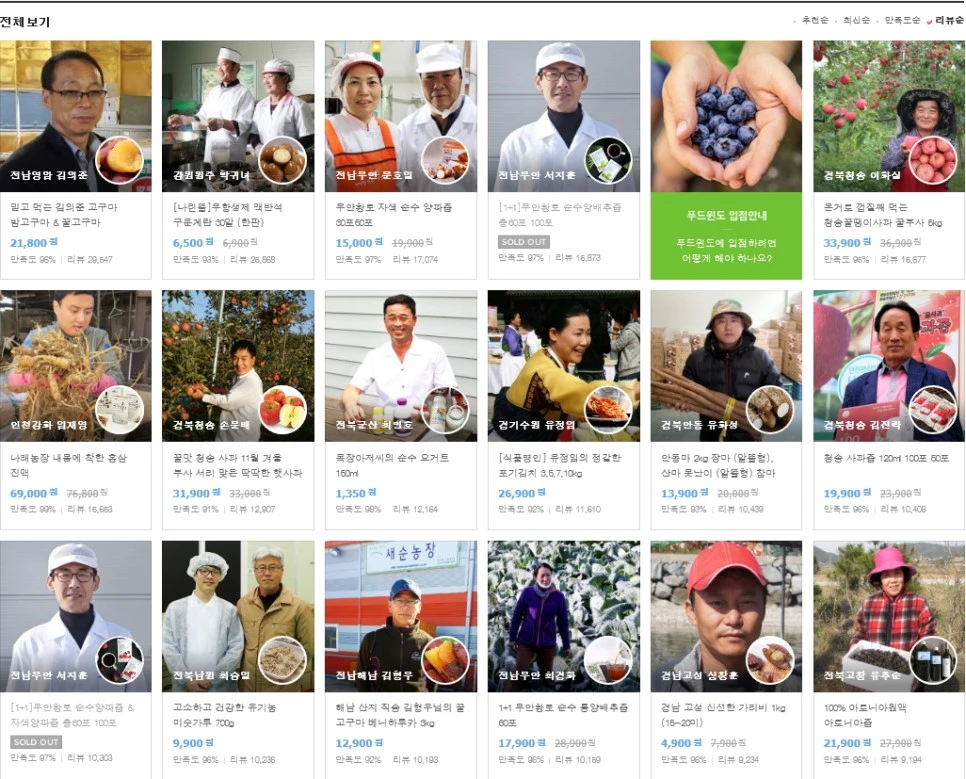
Task: Click the yogurt bottle circle icon on 군산 card
Action: [x=445, y=410]
